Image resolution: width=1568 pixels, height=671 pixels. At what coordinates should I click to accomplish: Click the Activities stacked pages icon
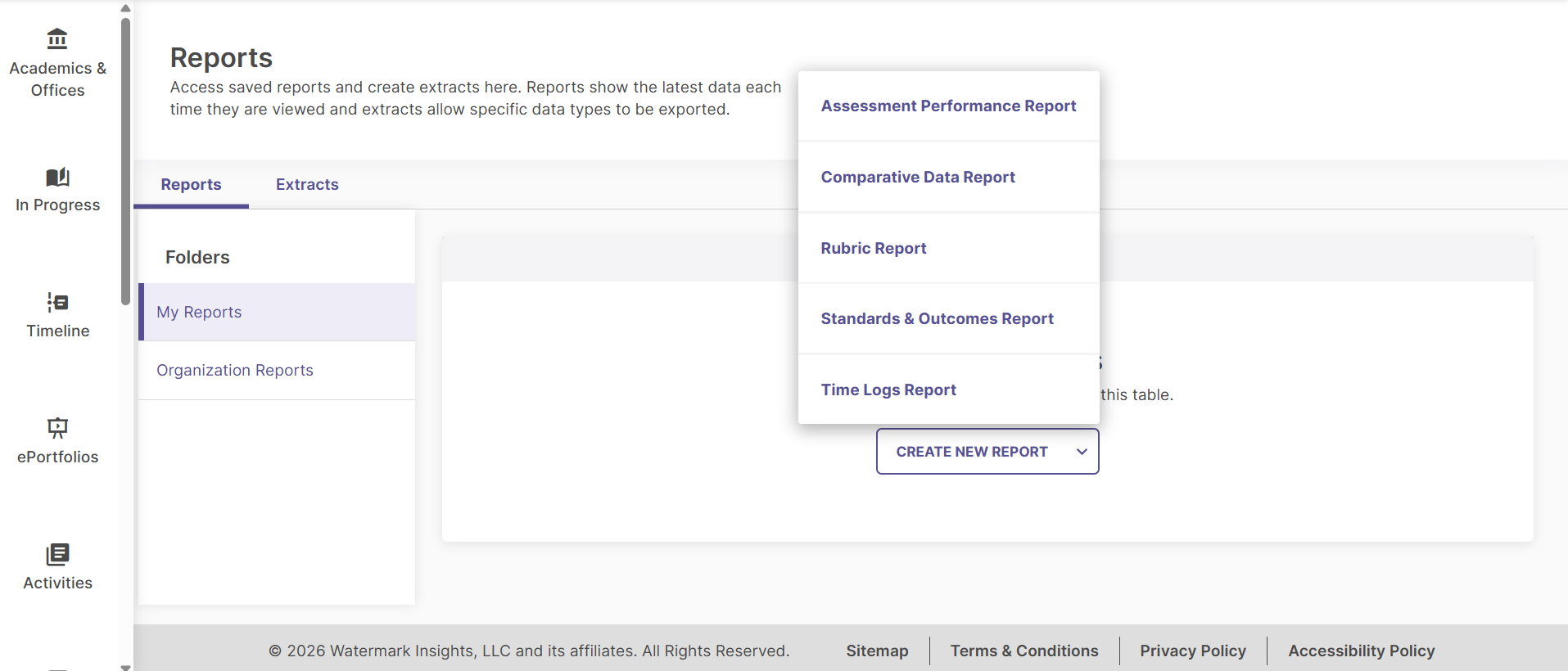(57, 554)
